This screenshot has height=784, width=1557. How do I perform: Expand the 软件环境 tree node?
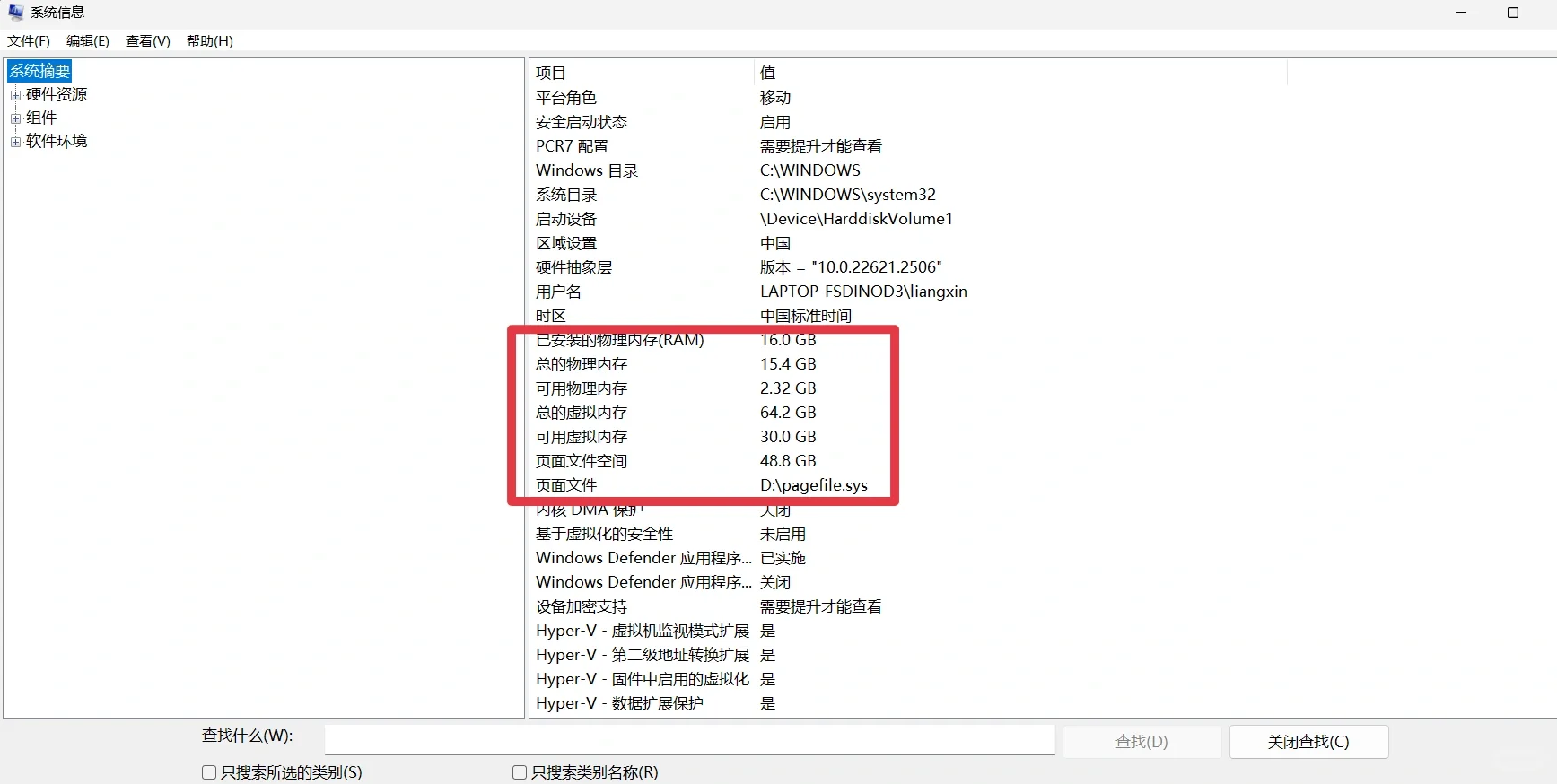pyautogui.click(x=15, y=142)
